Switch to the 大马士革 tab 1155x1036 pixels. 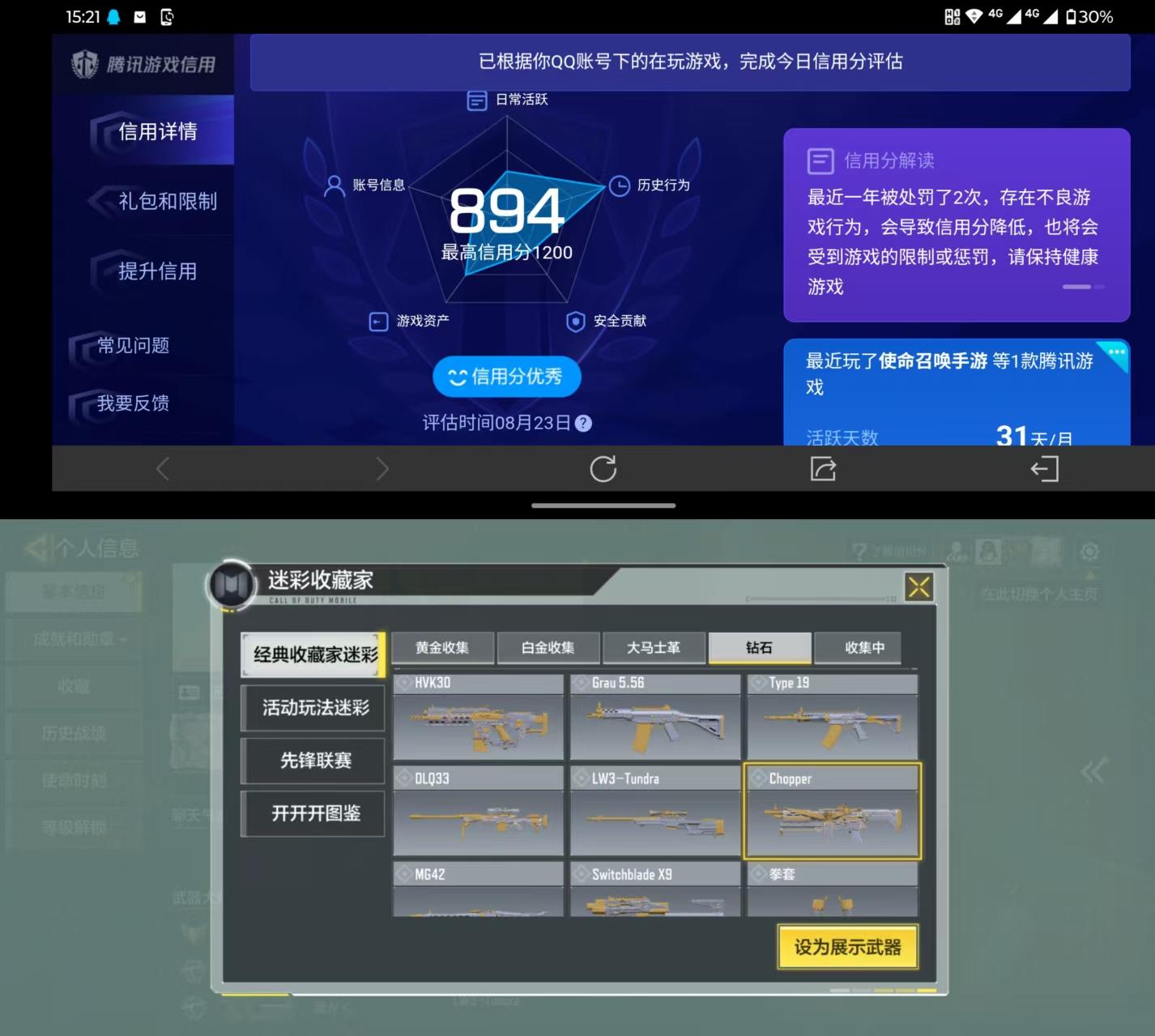[654, 648]
